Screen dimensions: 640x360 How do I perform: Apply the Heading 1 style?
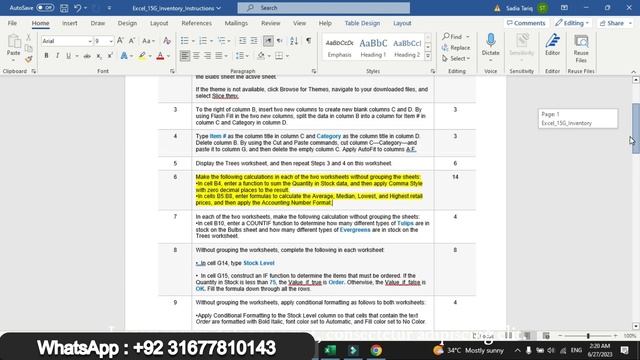tap(373, 47)
